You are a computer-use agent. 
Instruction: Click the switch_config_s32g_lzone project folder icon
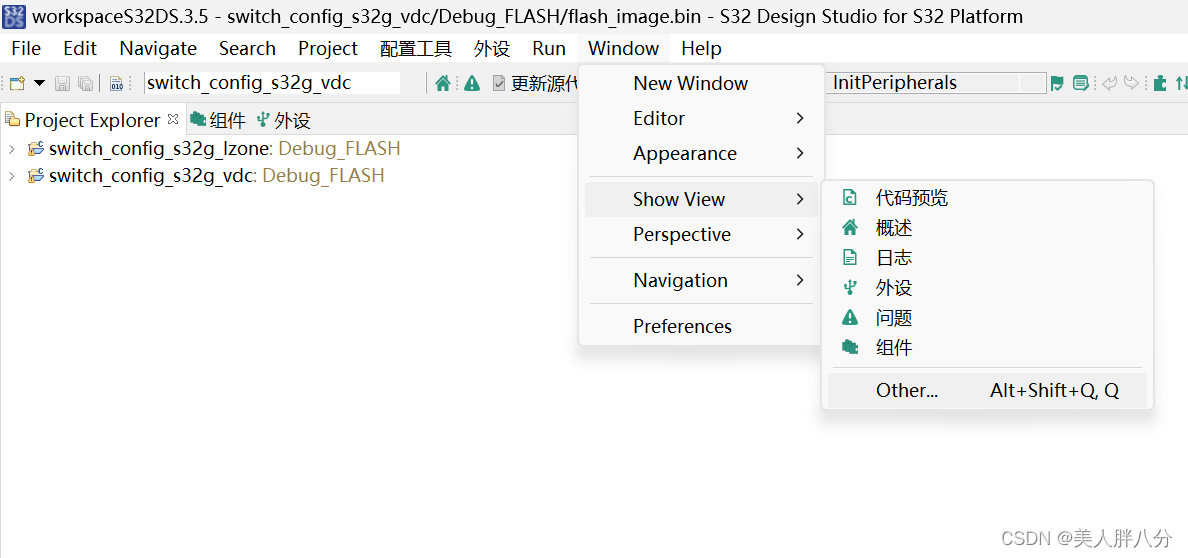point(35,149)
